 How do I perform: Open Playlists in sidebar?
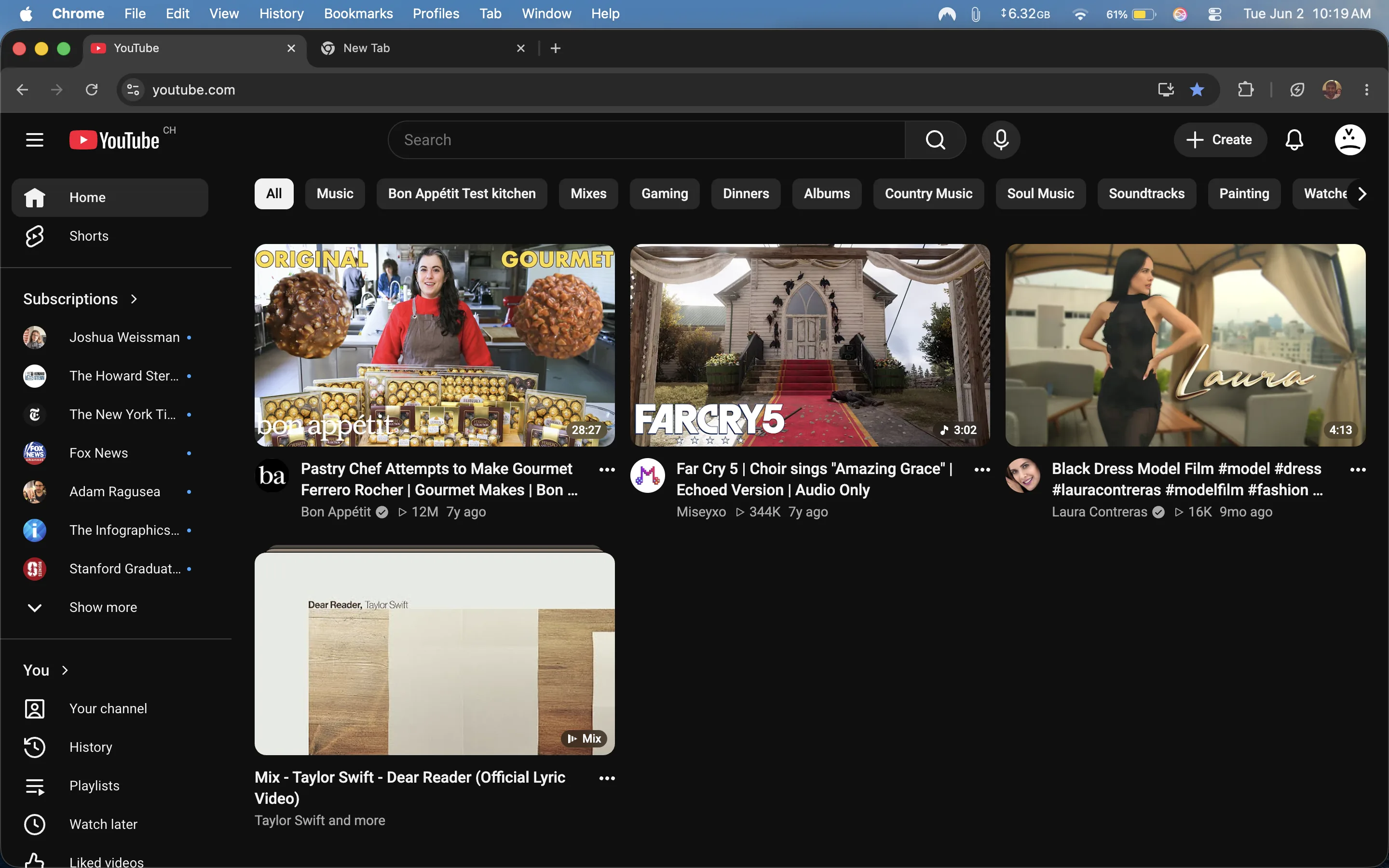coord(109,786)
